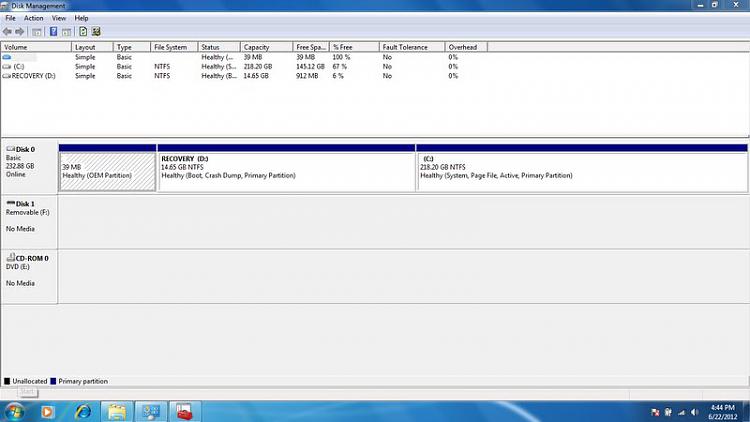Click the 912 MB free space cell
The image size is (750, 422).
307,76
